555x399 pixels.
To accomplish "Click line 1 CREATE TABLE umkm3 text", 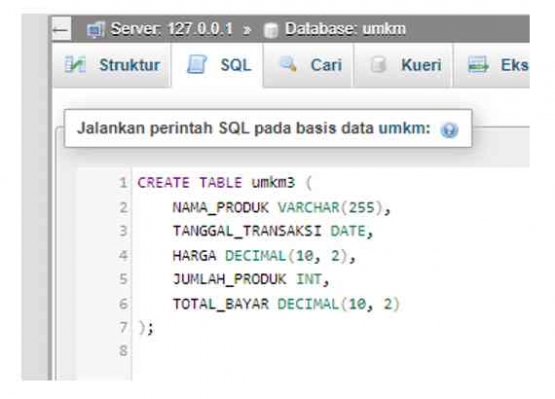I will (225, 183).
